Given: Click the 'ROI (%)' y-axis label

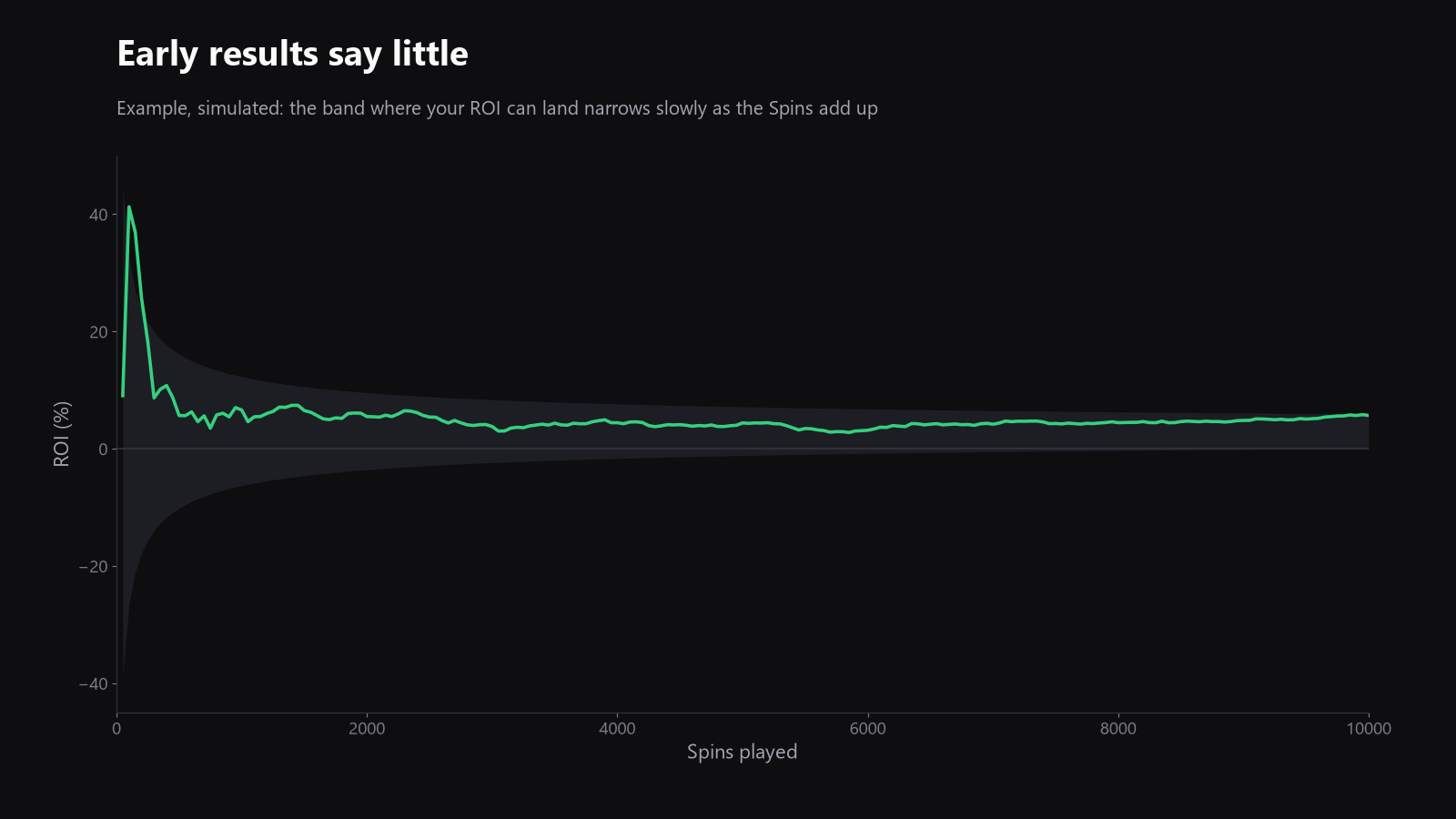Looking at the screenshot, I should (62, 434).
